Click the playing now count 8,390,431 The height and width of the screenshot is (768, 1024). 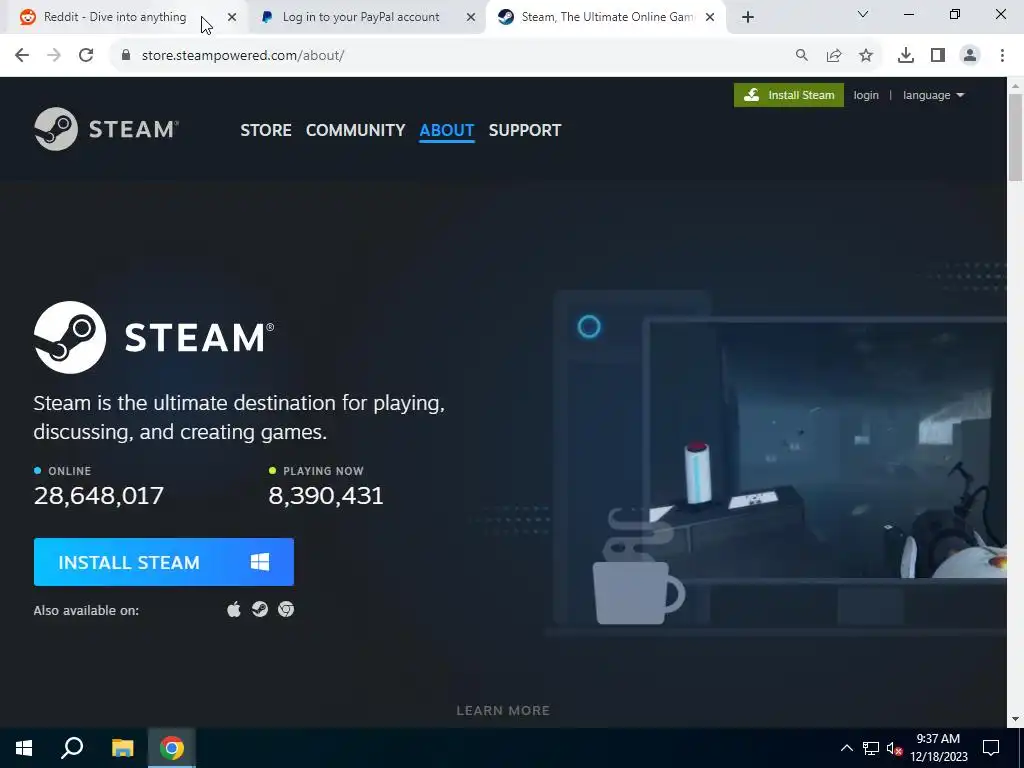pyautogui.click(x=326, y=496)
